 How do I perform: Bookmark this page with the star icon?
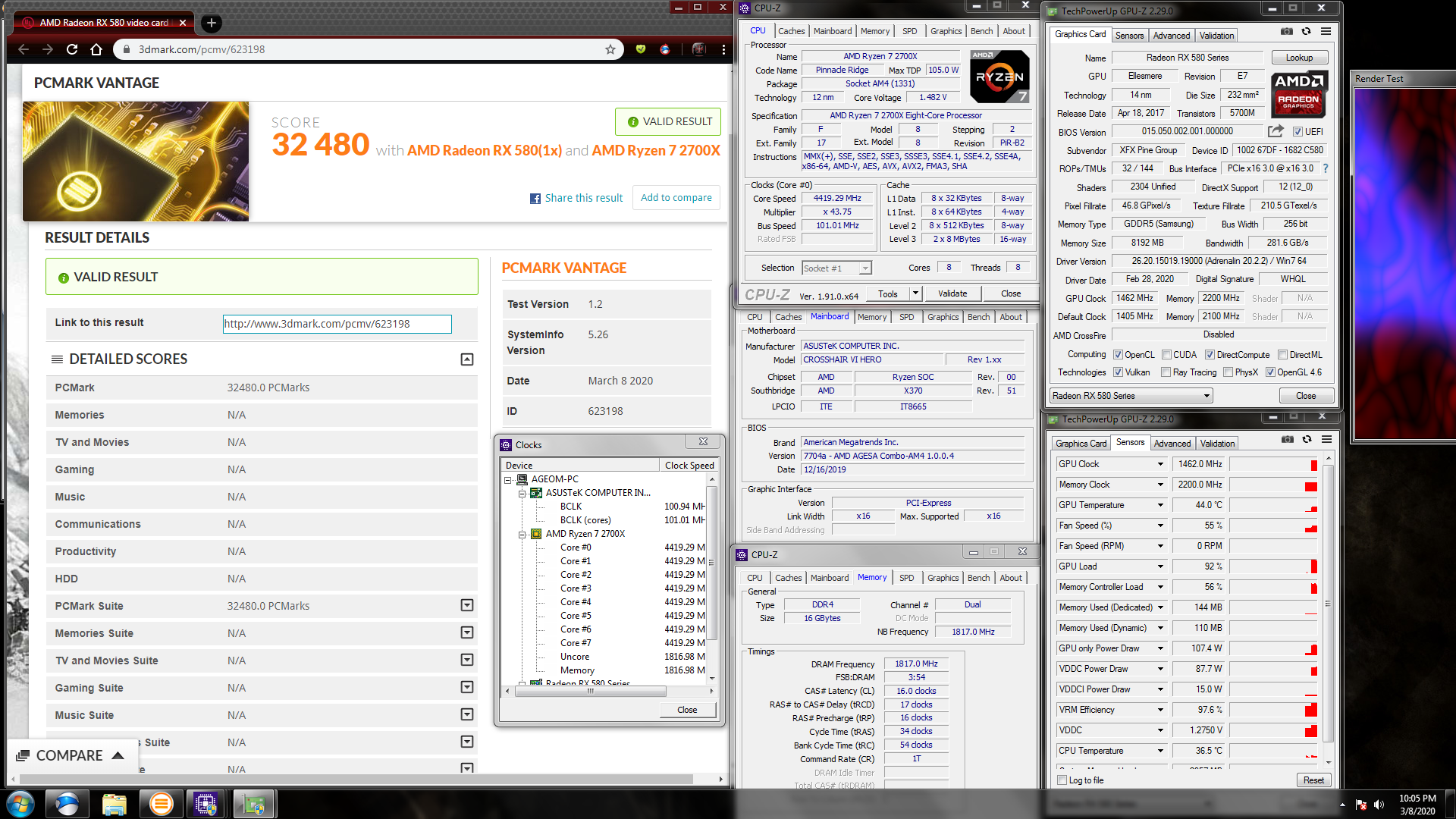click(x=610, y=49)
